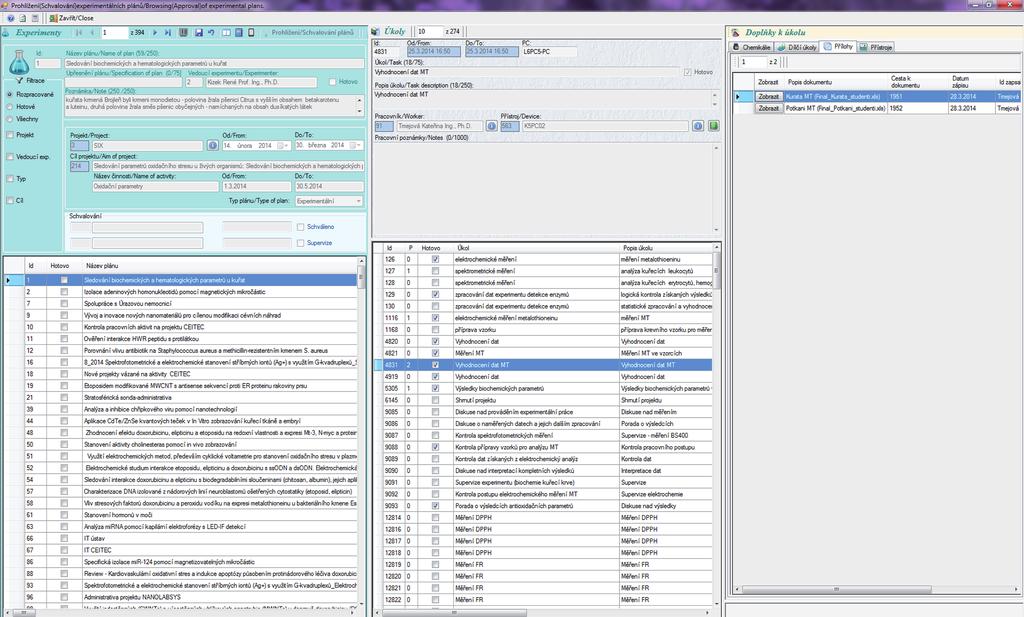Select the Rozpracované filter option
Viewport: 1024px width, 617px height.
coord(10,95)
